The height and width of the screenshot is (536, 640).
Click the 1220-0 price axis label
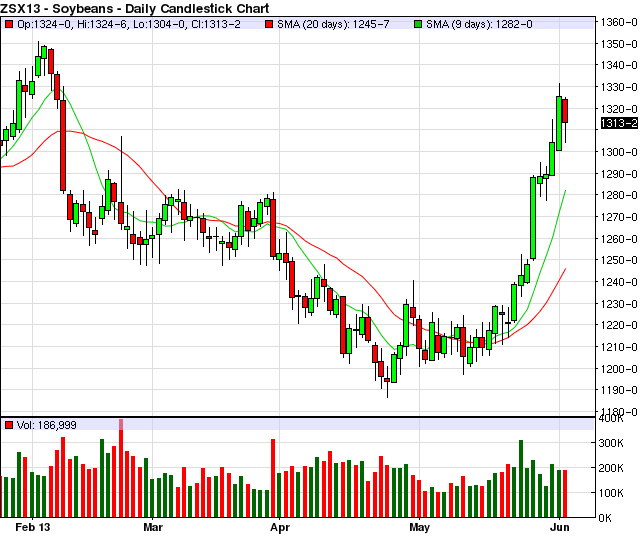pos(619,325)
